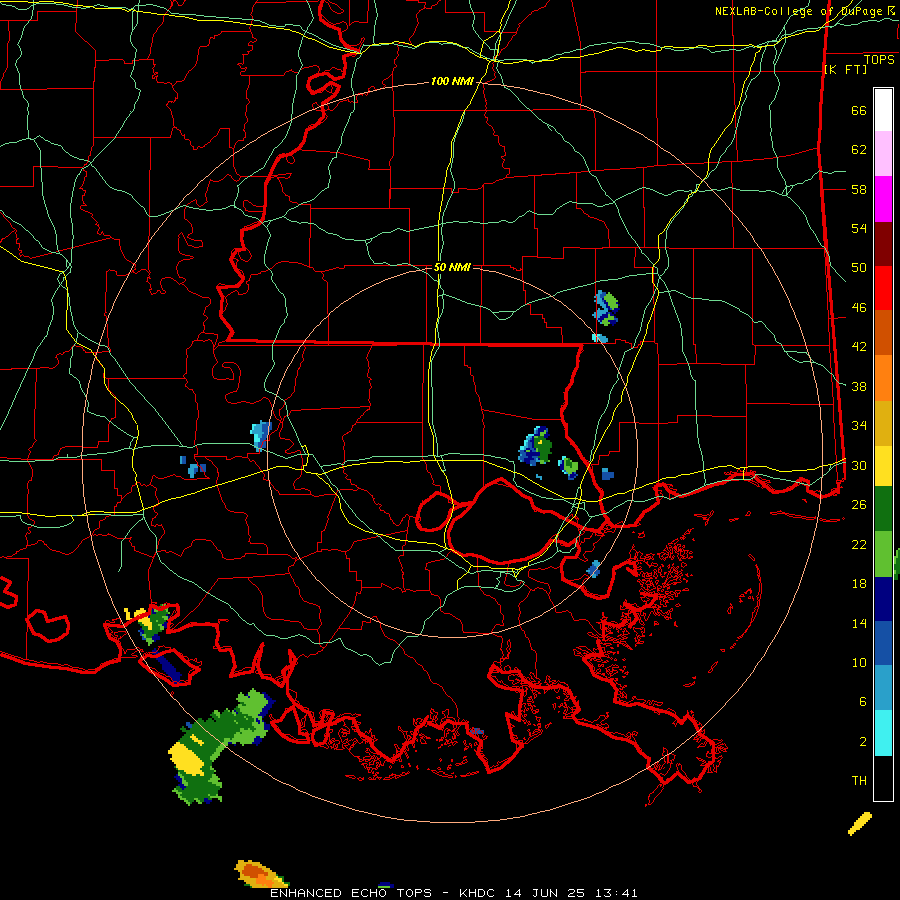Click the 14 JUN 25 13:41 timestamp
This screenshot has width=900, height=900.
pyautogui.click(x=571, y=893)
